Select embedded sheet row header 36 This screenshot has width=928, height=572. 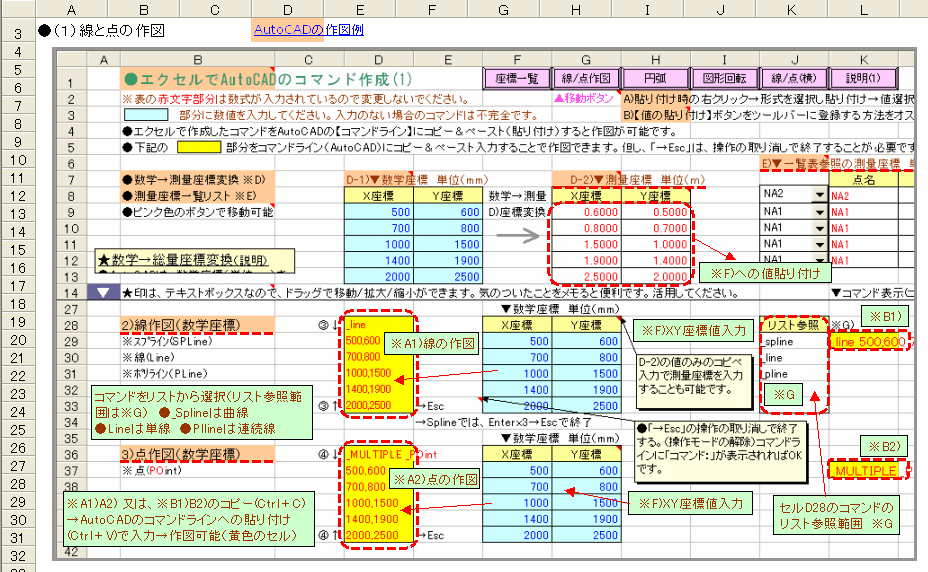[x=71, y=454]
